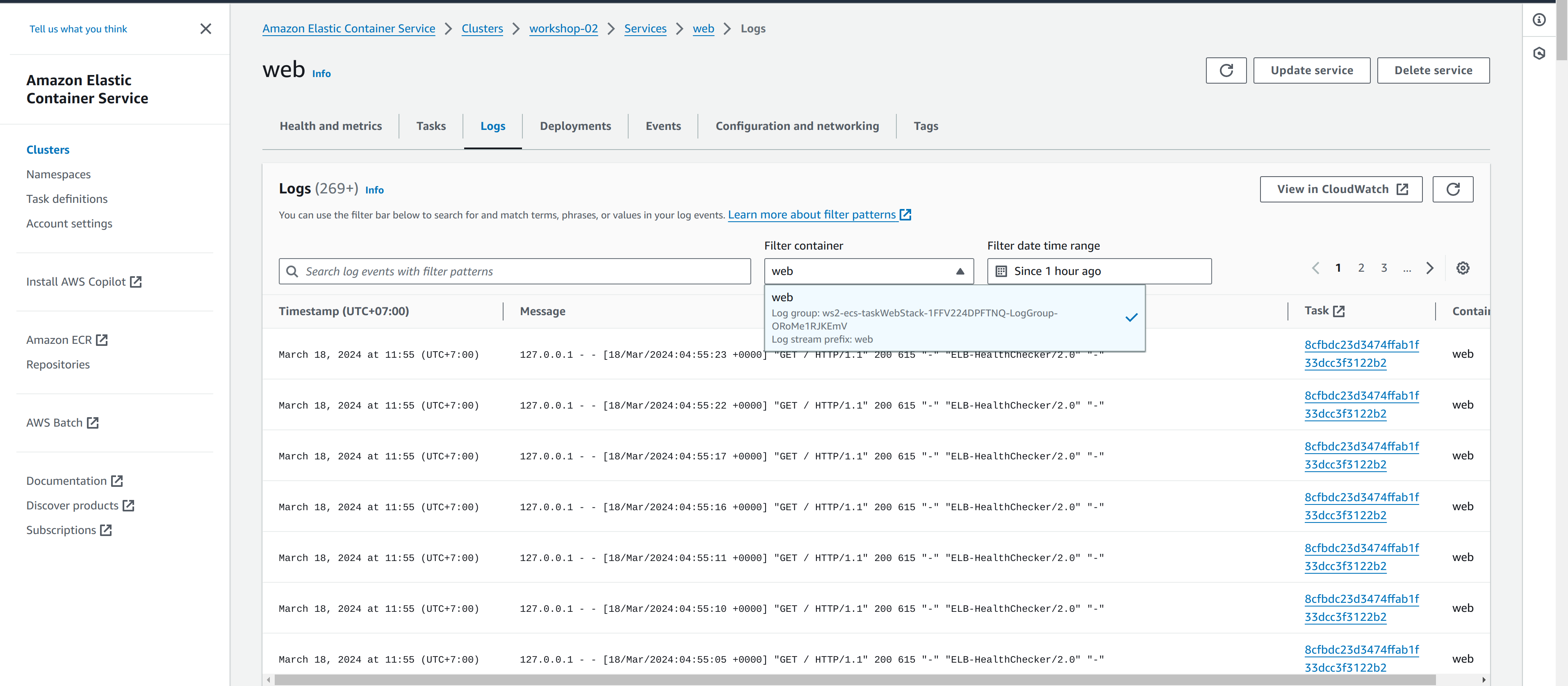Screen dimensions: 1568x686
Task: Open the info panel icon
Action: 1539,20
